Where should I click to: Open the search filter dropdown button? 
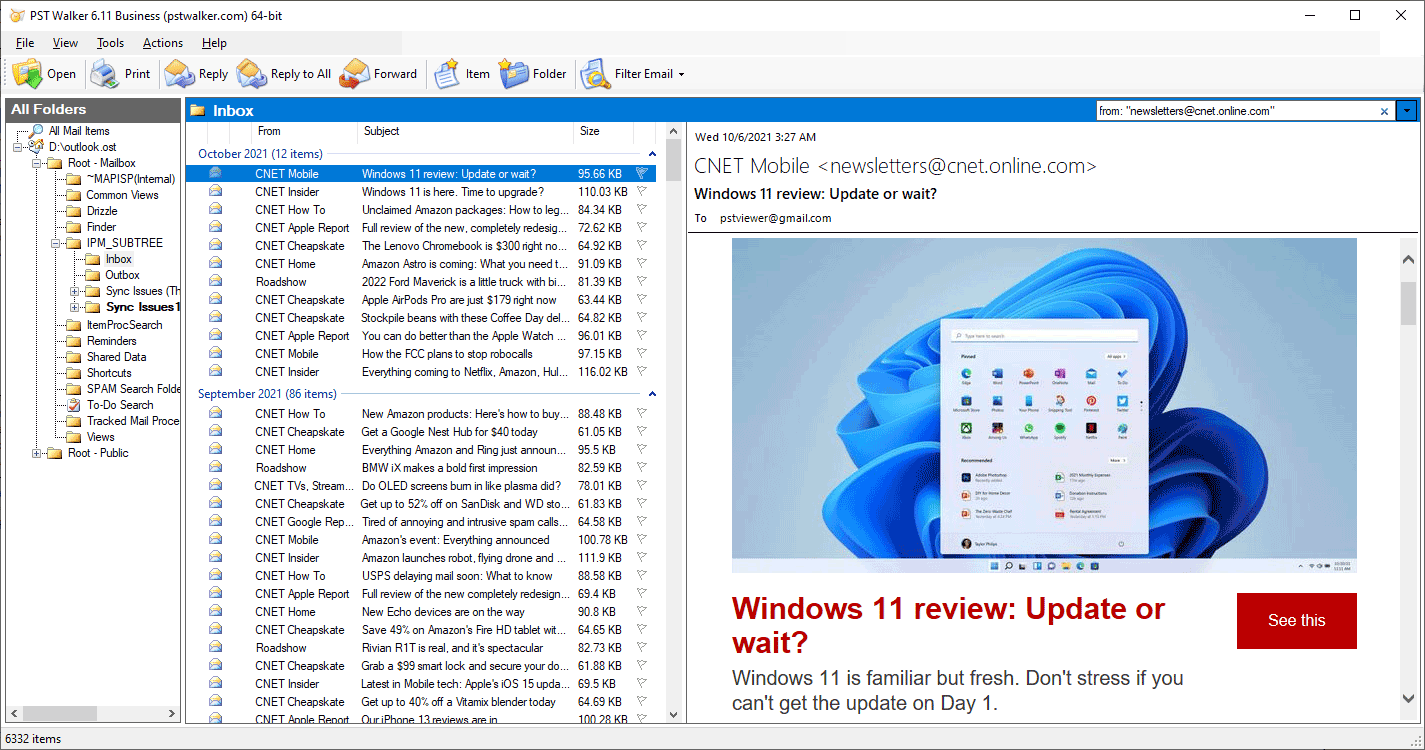(x=1407, y=111)
